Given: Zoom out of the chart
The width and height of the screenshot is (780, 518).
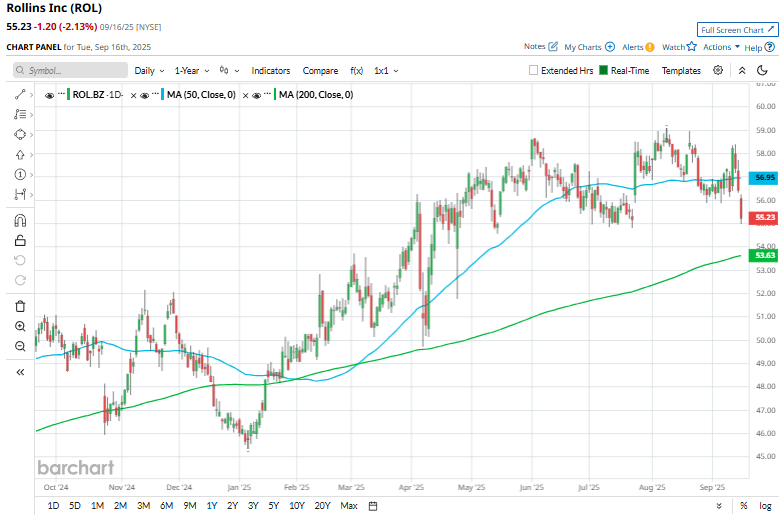Looking at the screenshot, I should click(x=20, y=346).
